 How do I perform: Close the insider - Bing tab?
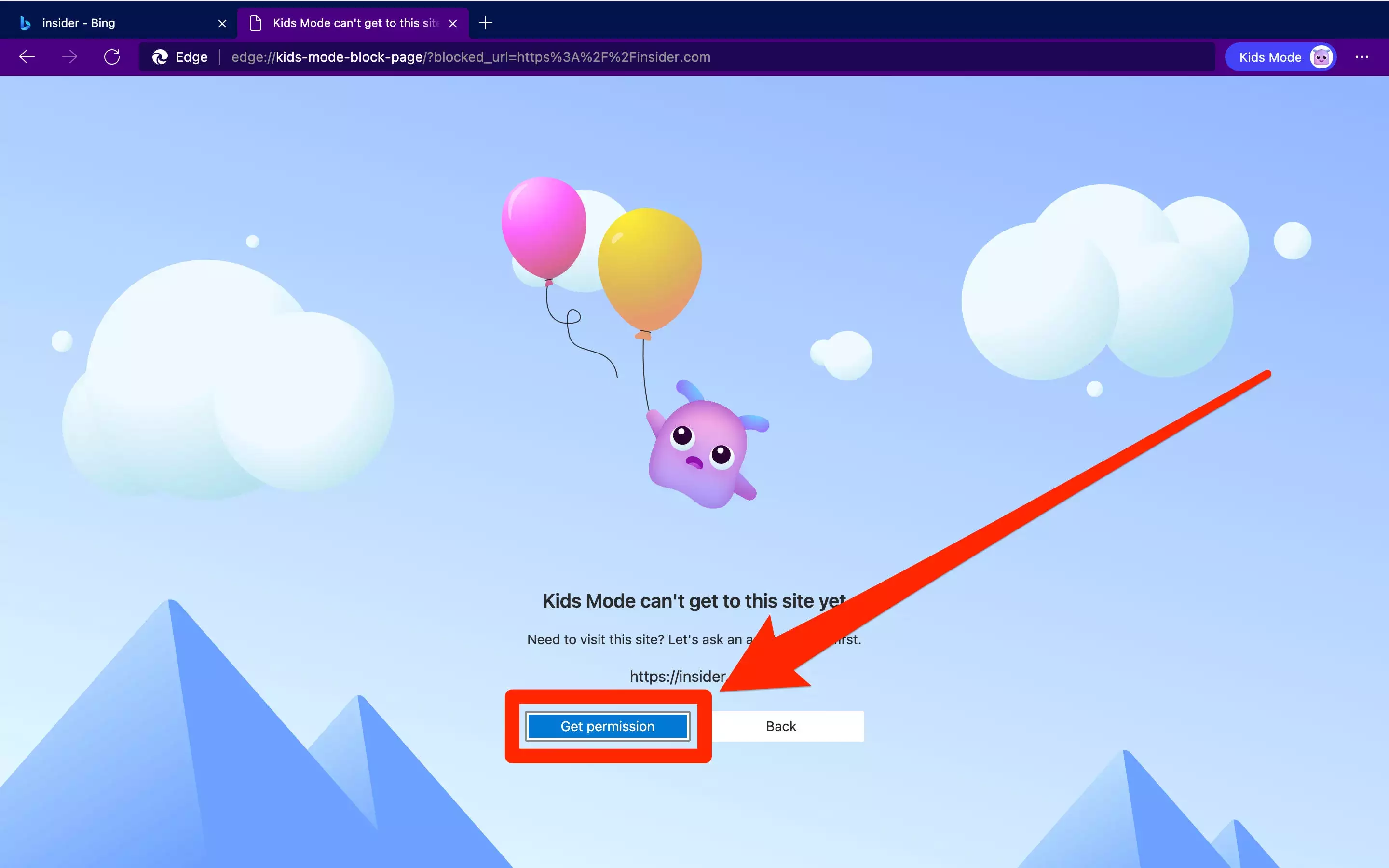click(222, 24)
